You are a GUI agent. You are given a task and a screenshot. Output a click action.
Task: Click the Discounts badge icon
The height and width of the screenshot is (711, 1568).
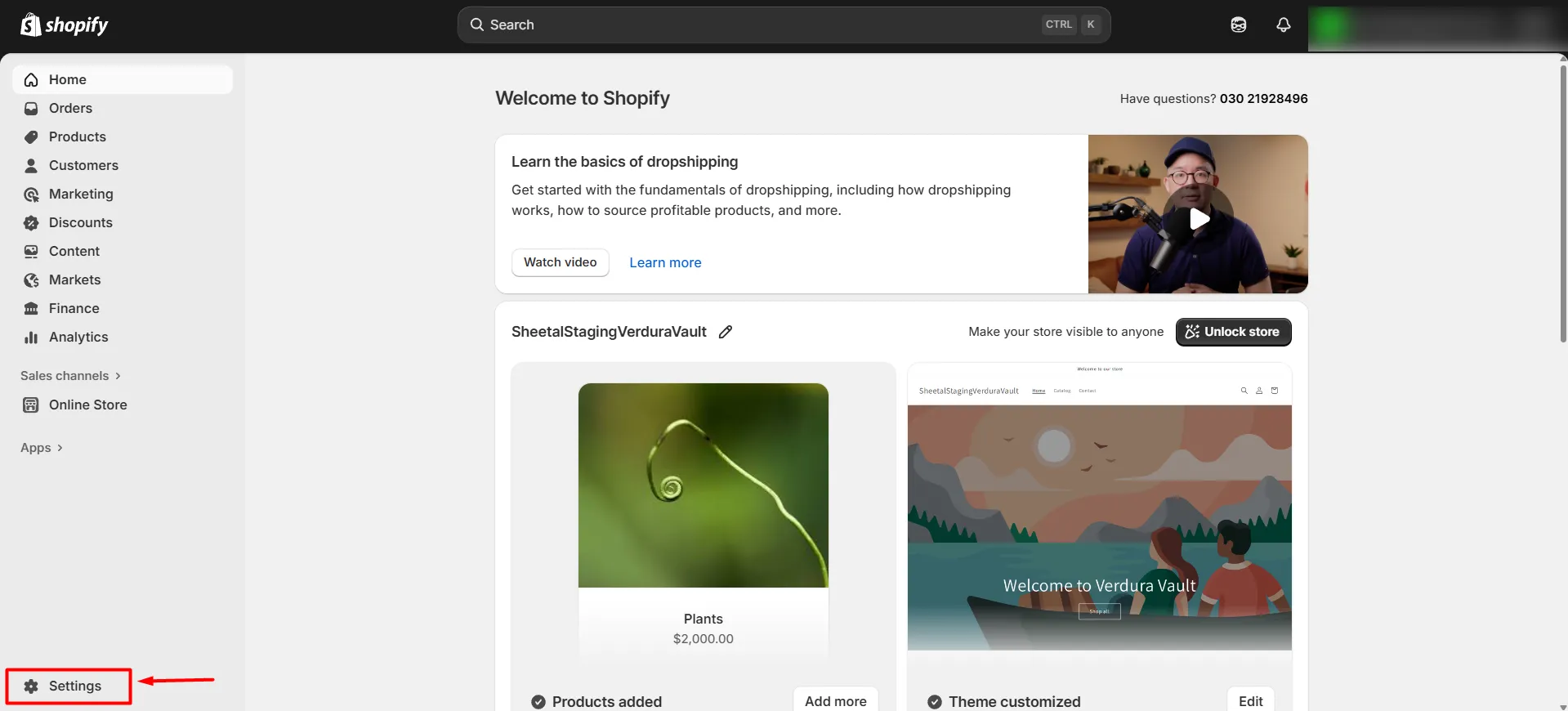coord(31,222)
